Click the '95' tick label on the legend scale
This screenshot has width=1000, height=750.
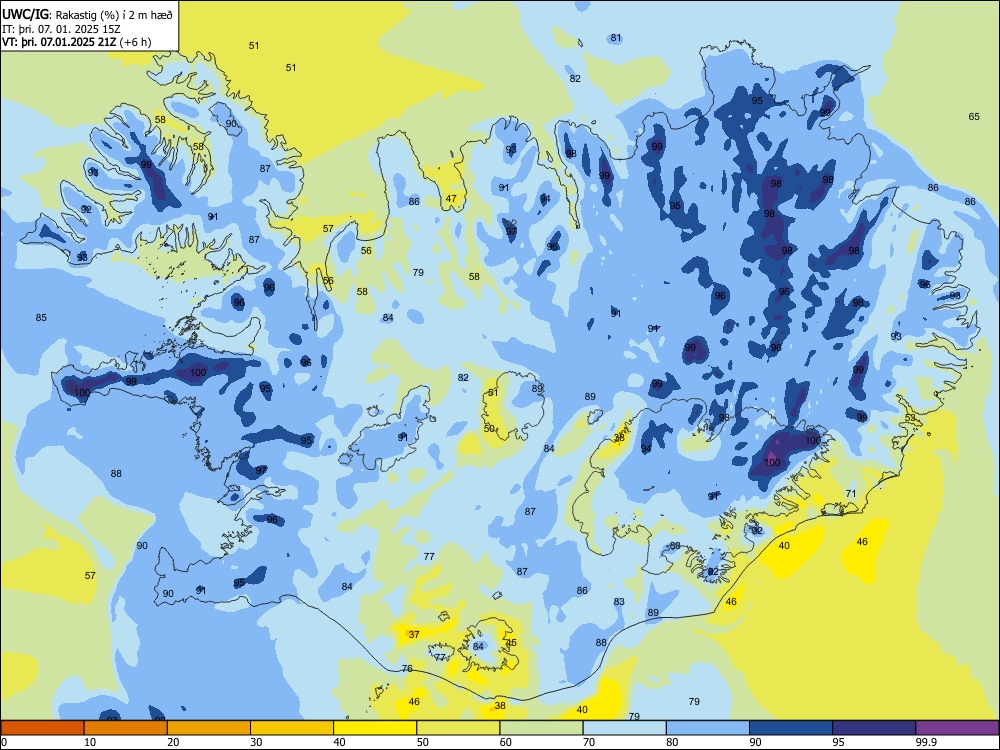tap(837, 742)
